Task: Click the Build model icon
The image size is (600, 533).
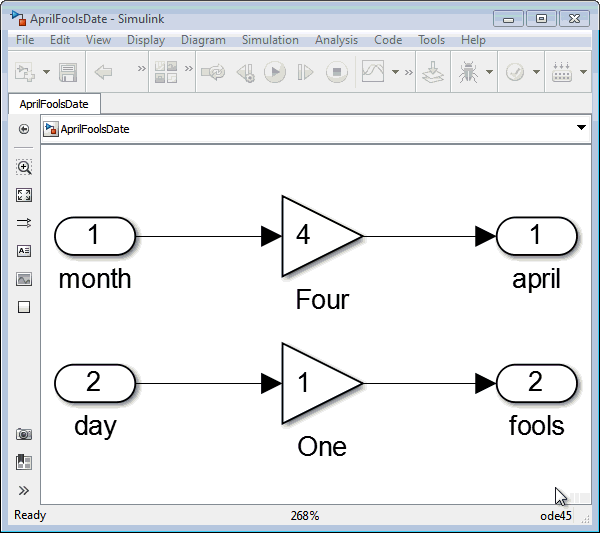Action: (x=432, y=73)
